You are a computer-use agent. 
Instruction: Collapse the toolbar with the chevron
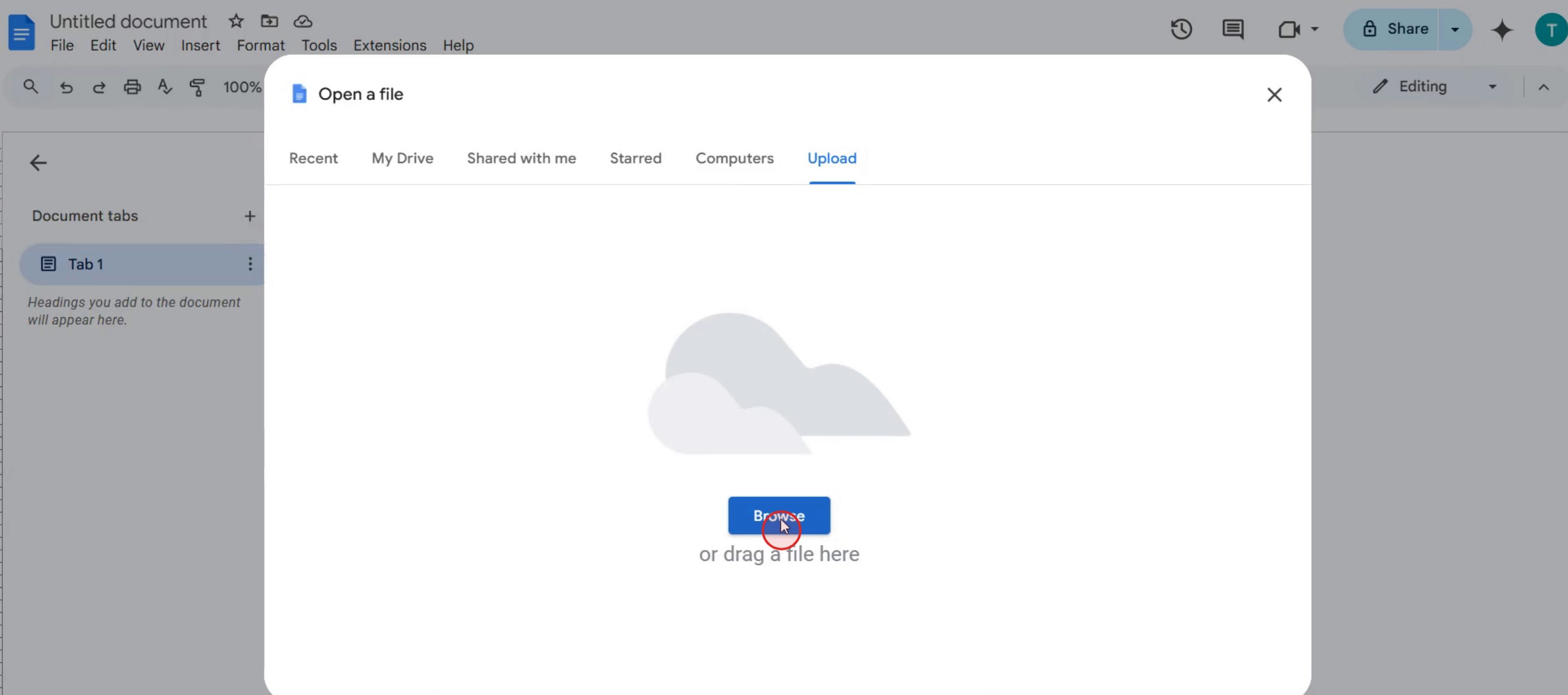[1543, 87]
